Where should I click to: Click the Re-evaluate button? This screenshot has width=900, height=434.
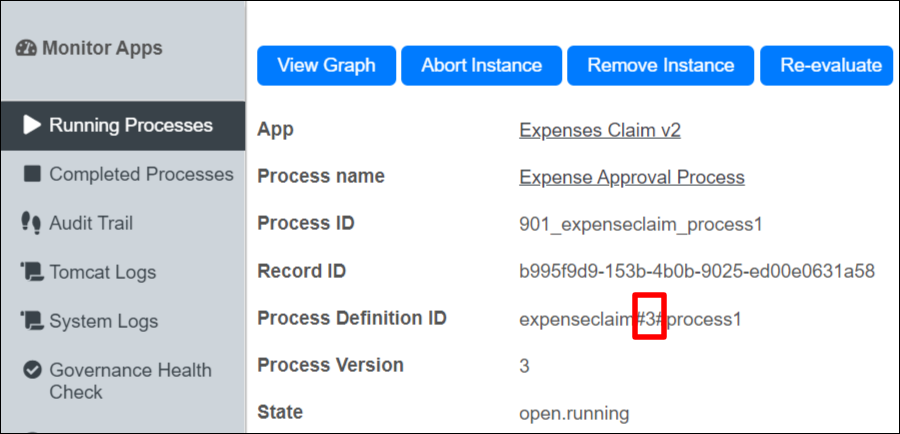[x=827, y=65]
